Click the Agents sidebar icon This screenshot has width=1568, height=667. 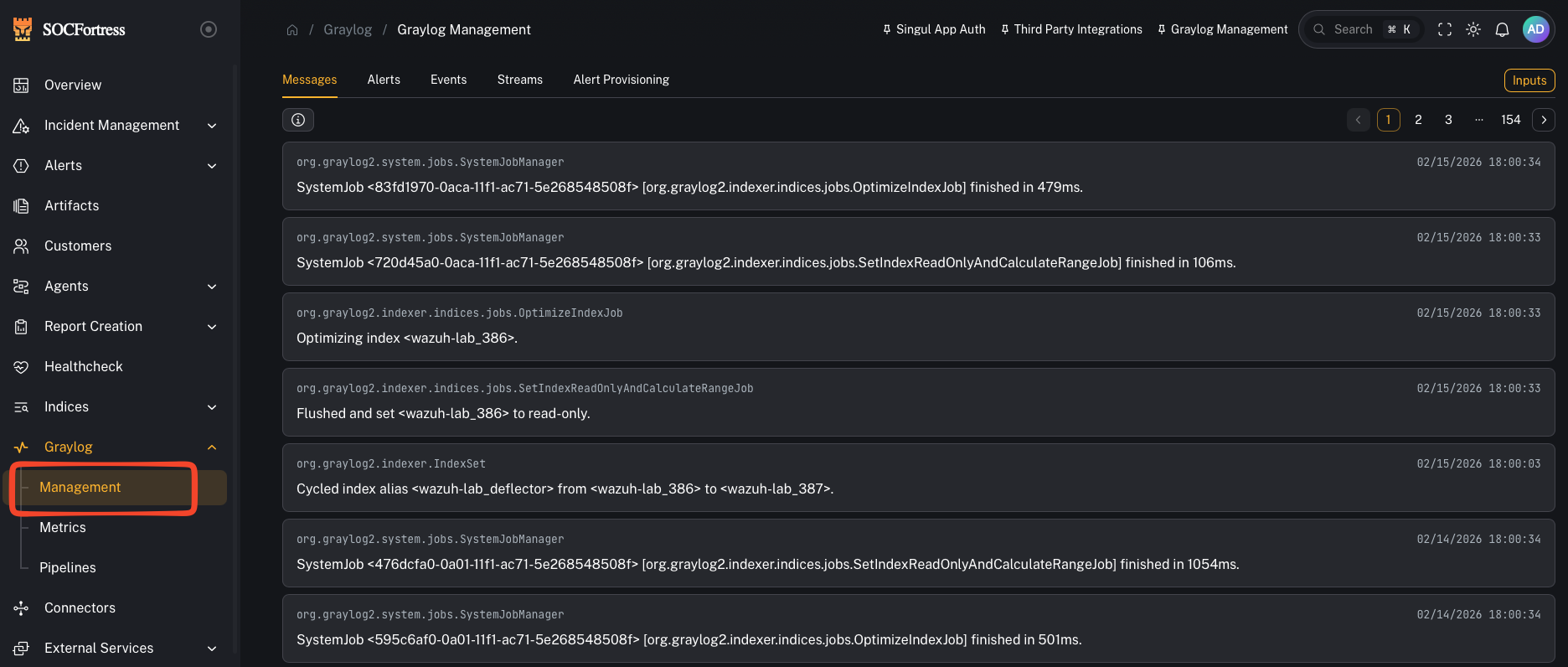21,286
